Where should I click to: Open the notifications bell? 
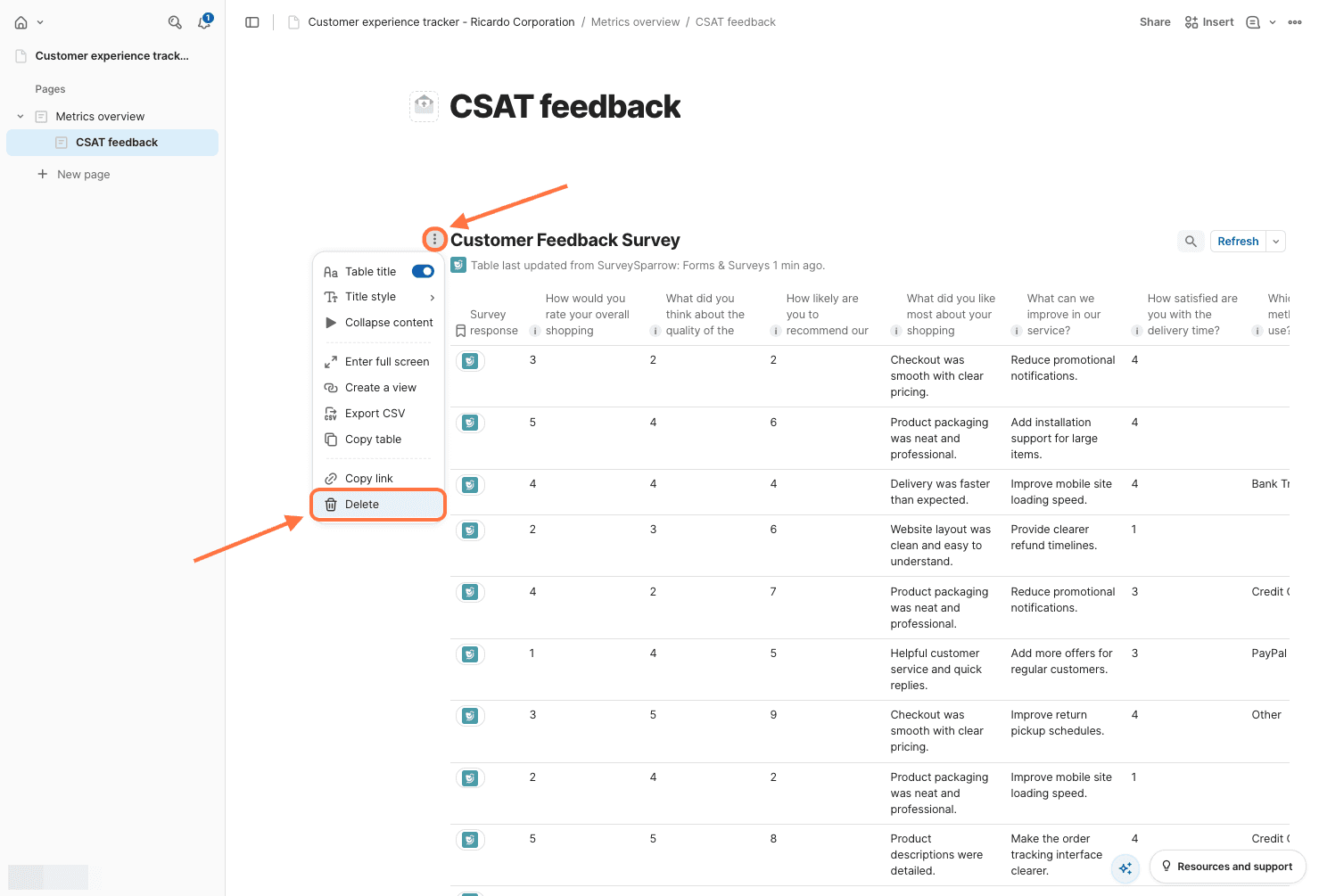204,22
